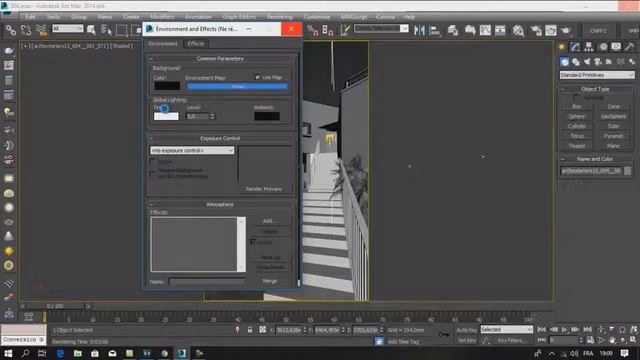
Task: Open the Edit menu
Action: [x=30, y=17]
